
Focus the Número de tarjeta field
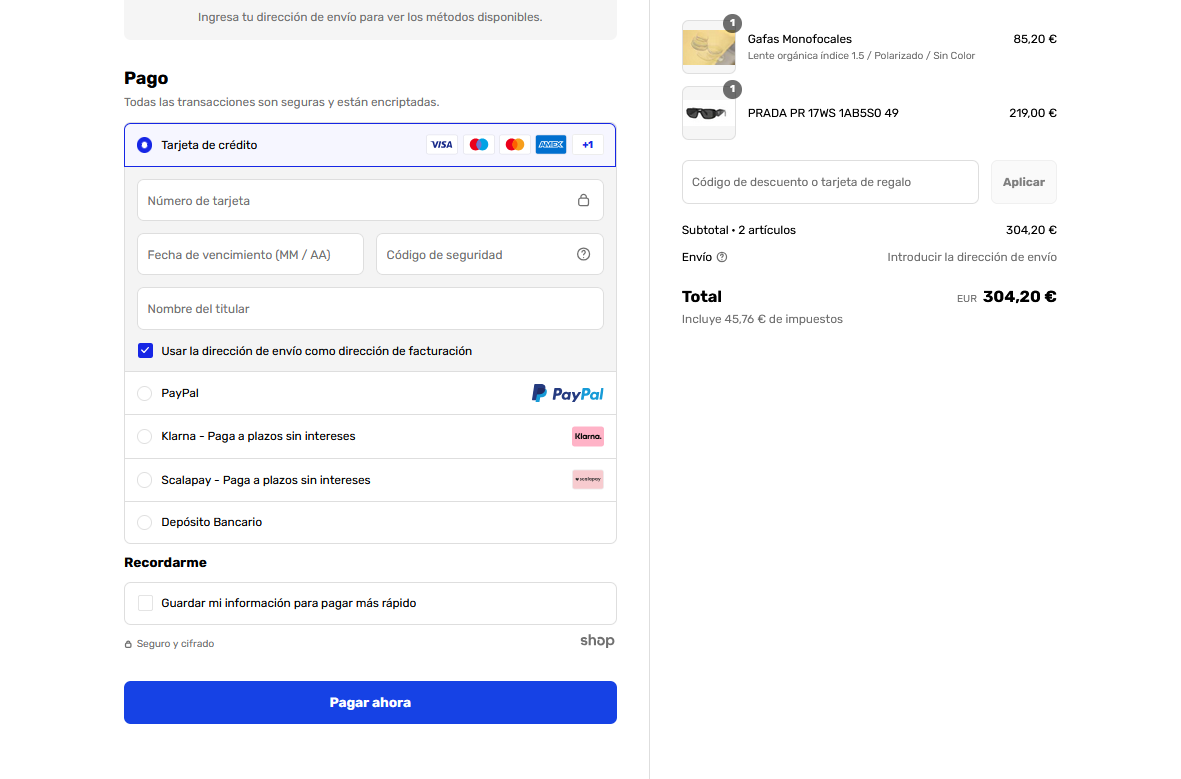coord(371,200)
